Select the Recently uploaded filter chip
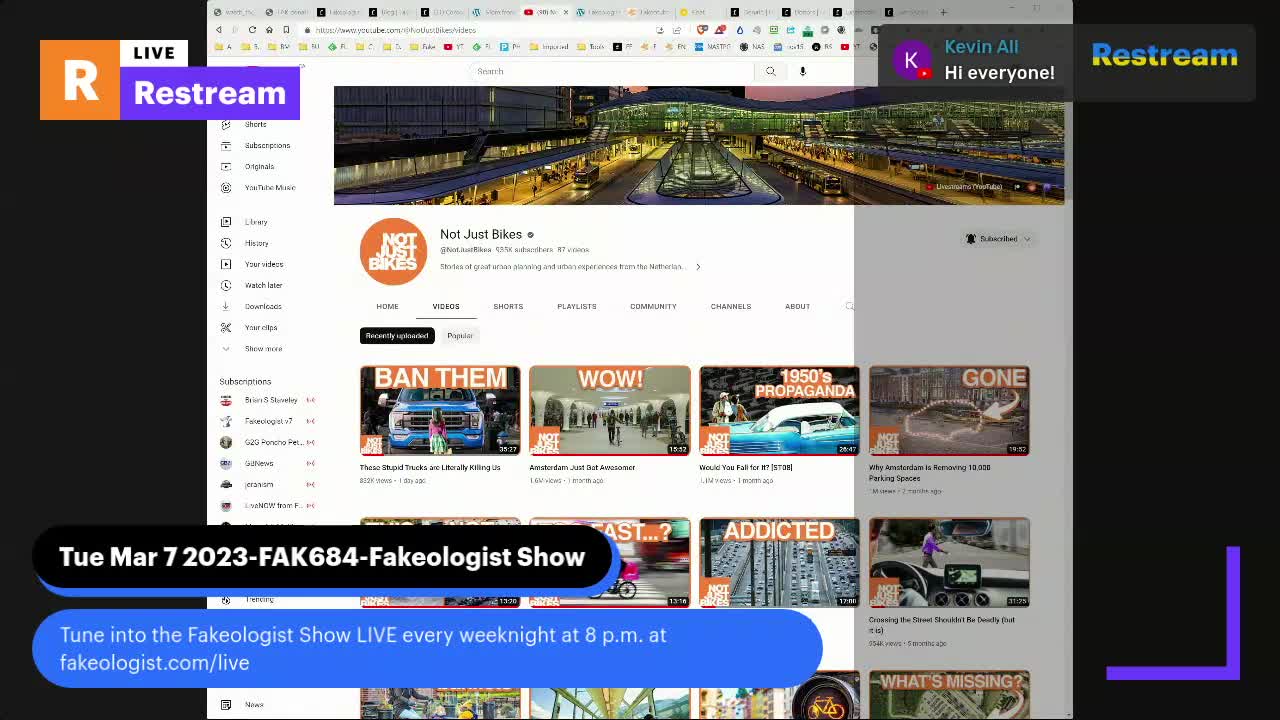The image size is (1280, 720). point(397,336)
